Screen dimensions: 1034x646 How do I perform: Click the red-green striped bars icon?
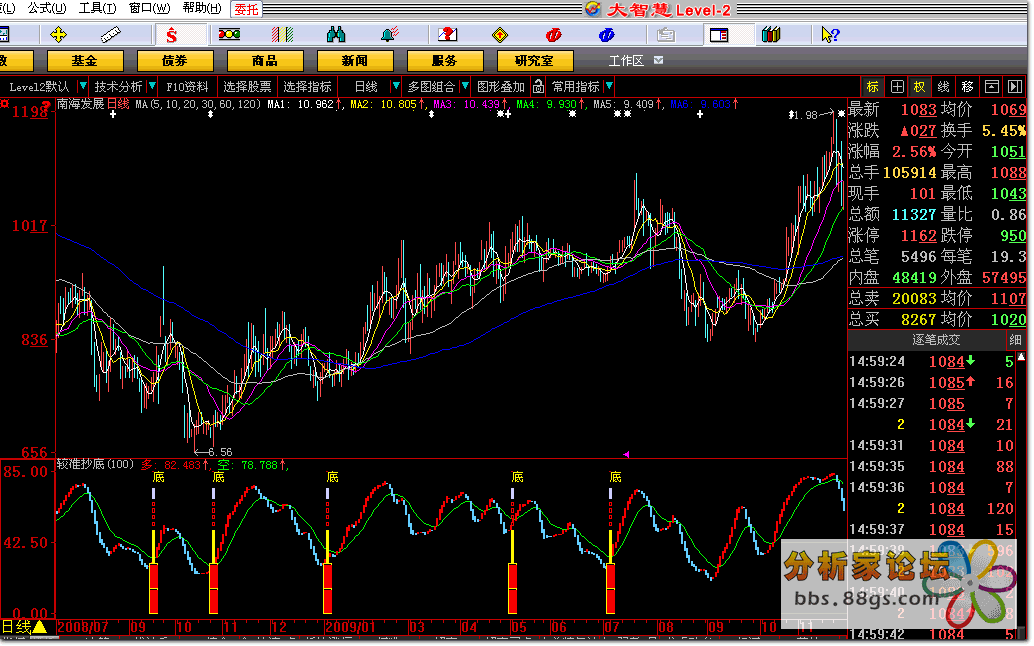click(282, 35)
